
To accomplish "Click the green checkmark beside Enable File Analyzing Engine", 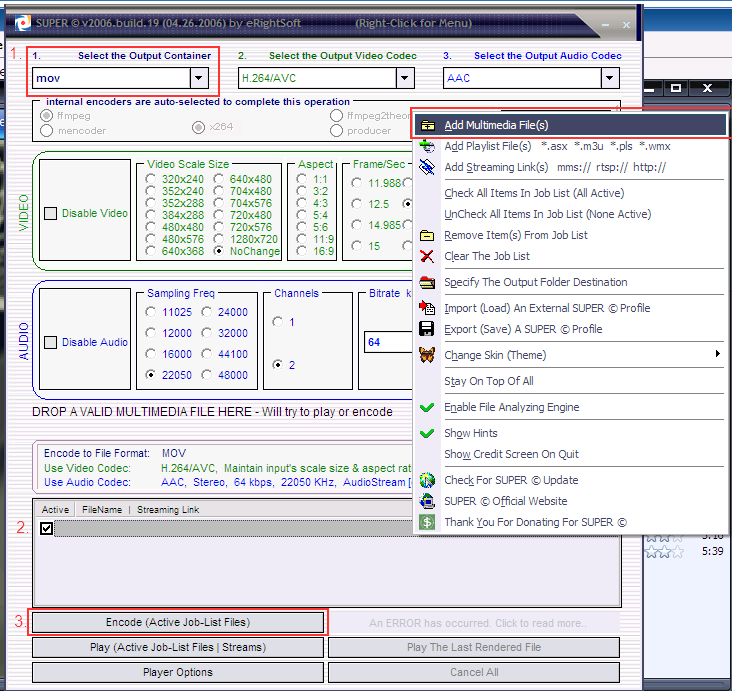I will 427,407.
